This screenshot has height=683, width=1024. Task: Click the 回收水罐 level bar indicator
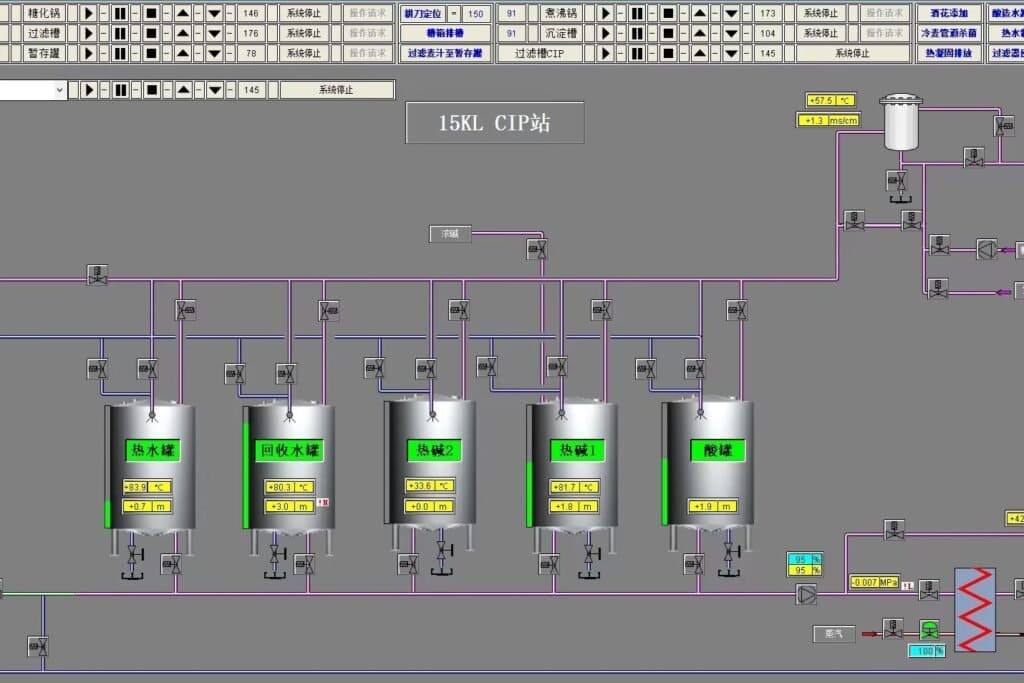pos(246,475)
